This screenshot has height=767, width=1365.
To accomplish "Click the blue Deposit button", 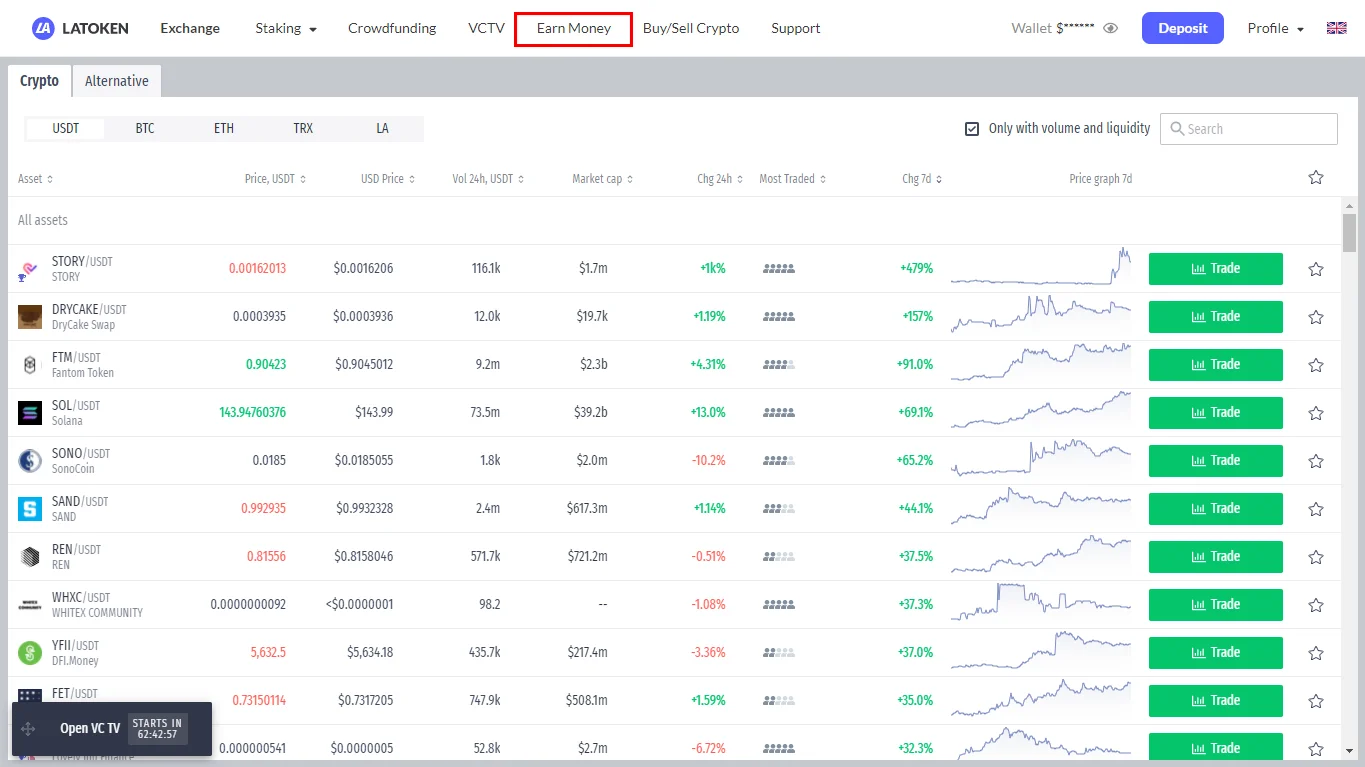I will pyautogui.click(x=1183, y=28).
